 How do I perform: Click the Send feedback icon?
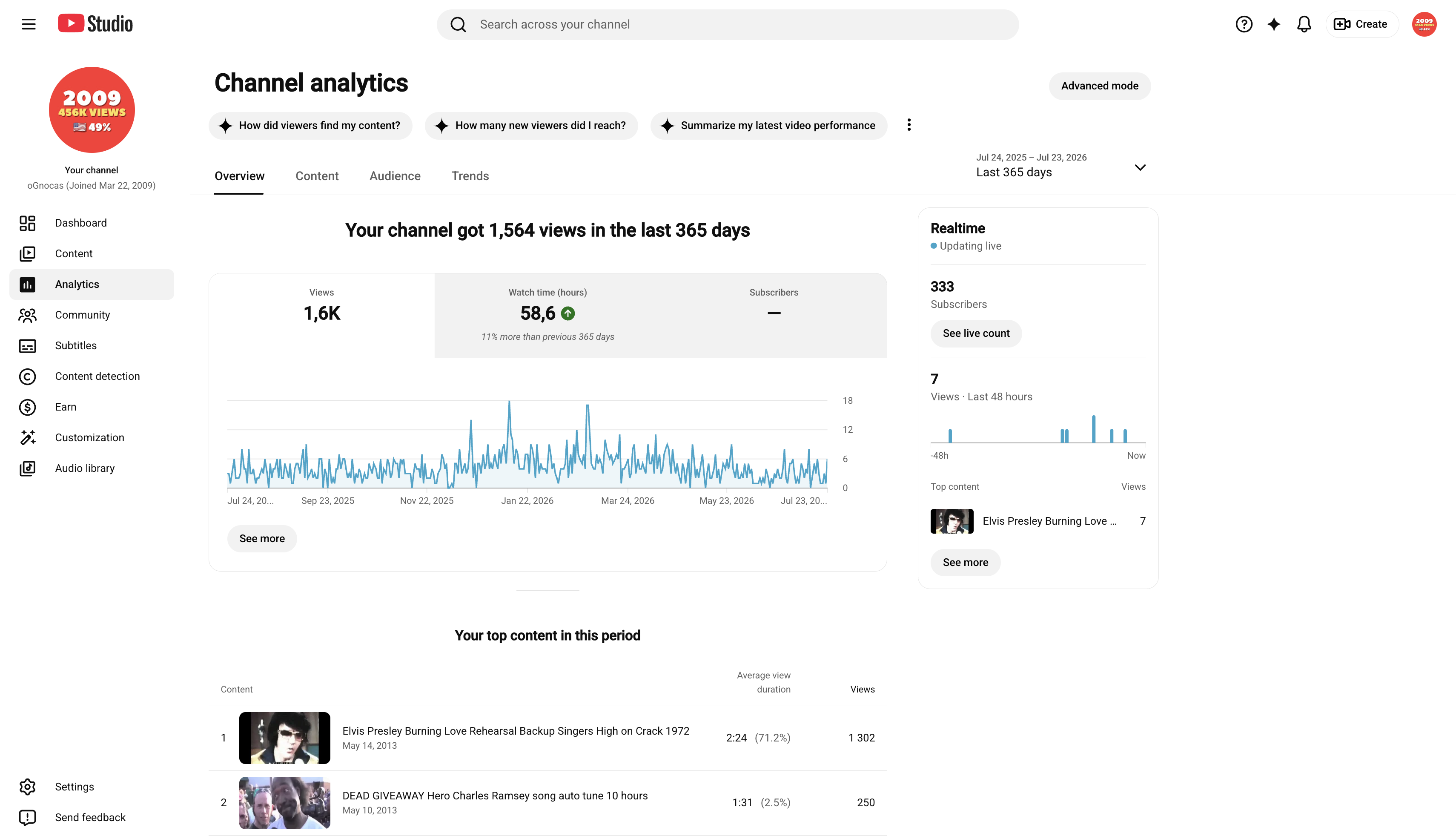[27, 817]
